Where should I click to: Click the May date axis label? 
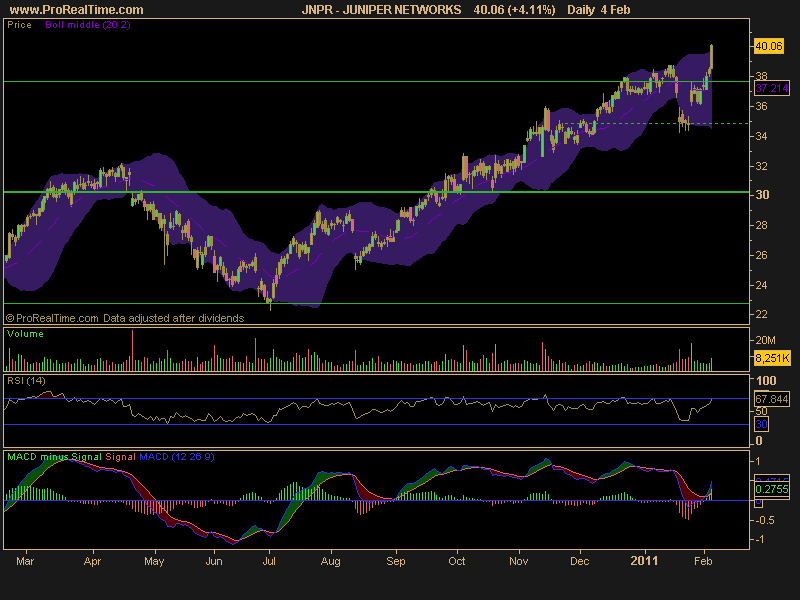154,561
